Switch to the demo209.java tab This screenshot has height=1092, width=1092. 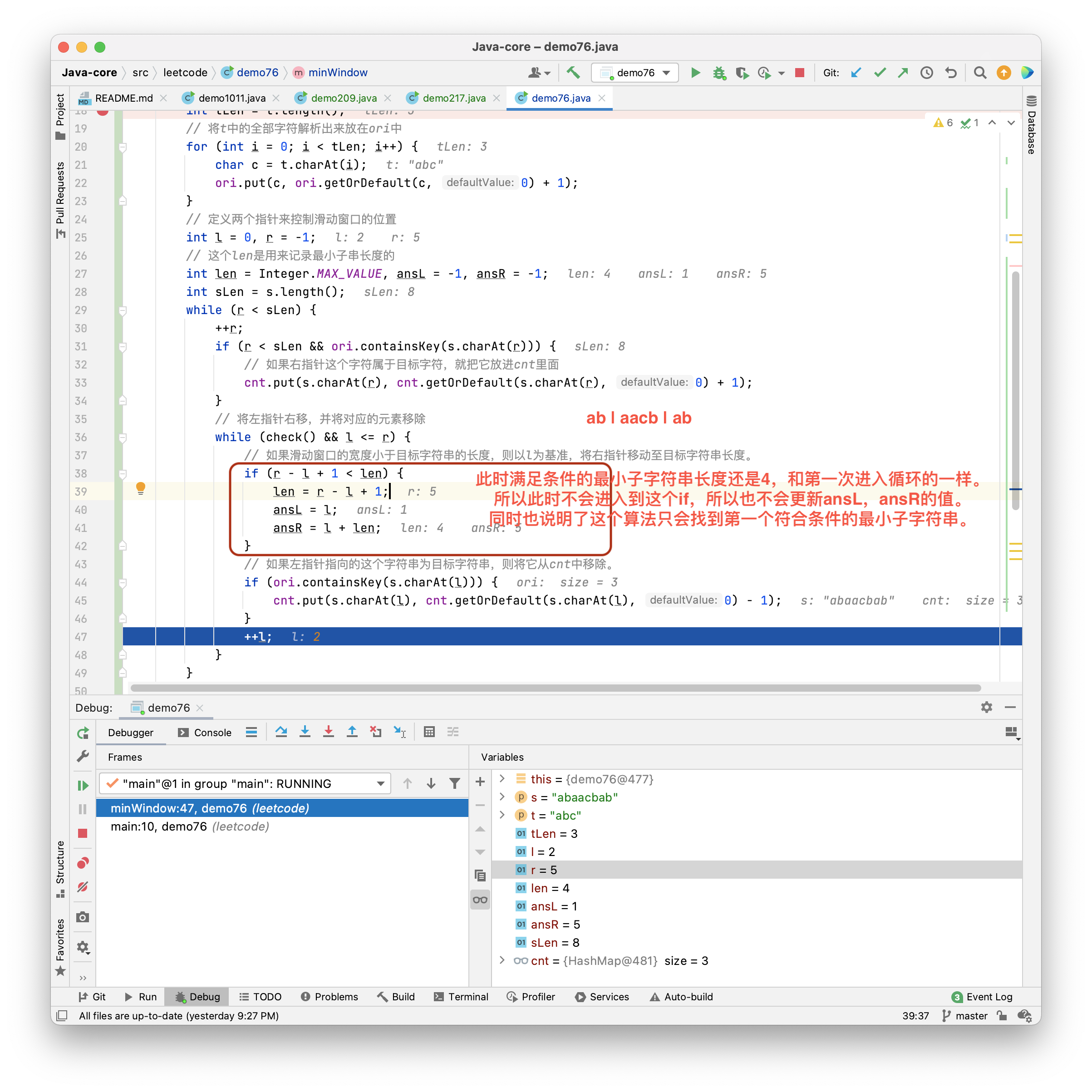[344, 98]
